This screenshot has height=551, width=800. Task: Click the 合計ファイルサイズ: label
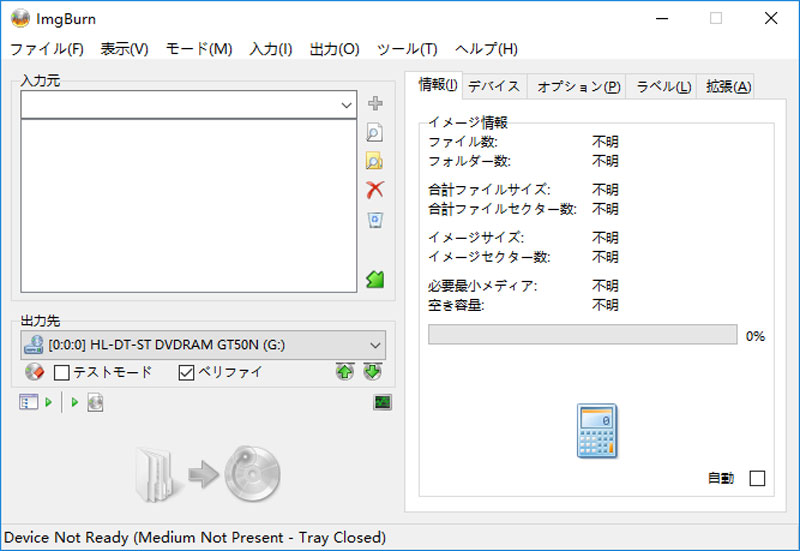(x=489, y=190)
